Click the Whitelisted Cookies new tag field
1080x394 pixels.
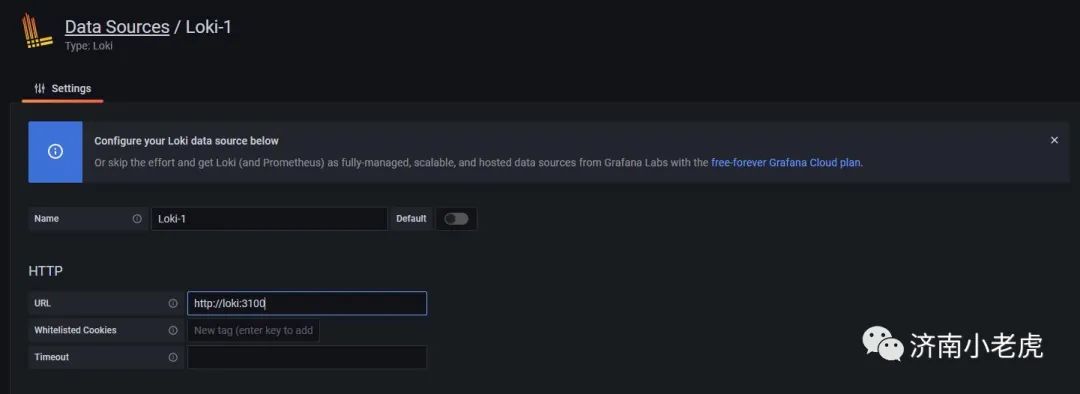tap(253, 330)
